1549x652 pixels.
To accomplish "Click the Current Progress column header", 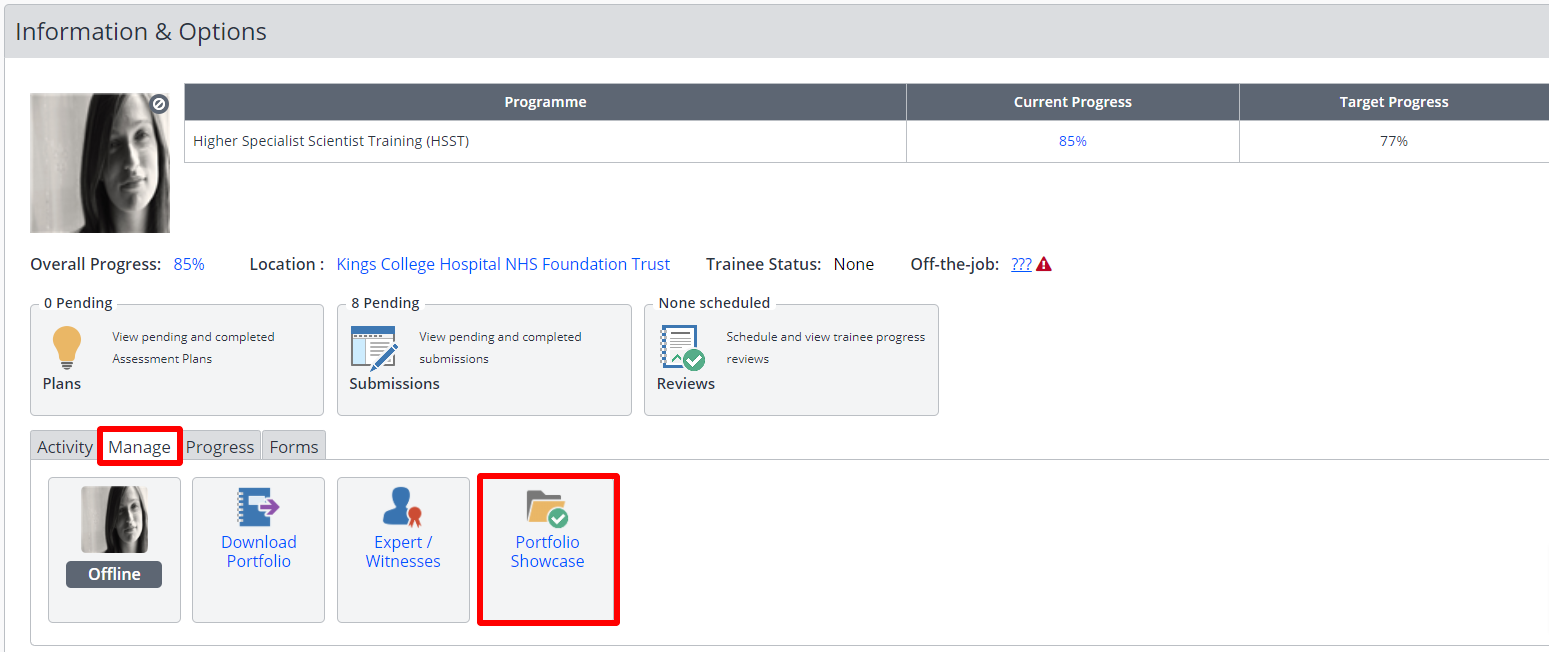I will [x=1073, y=102].
